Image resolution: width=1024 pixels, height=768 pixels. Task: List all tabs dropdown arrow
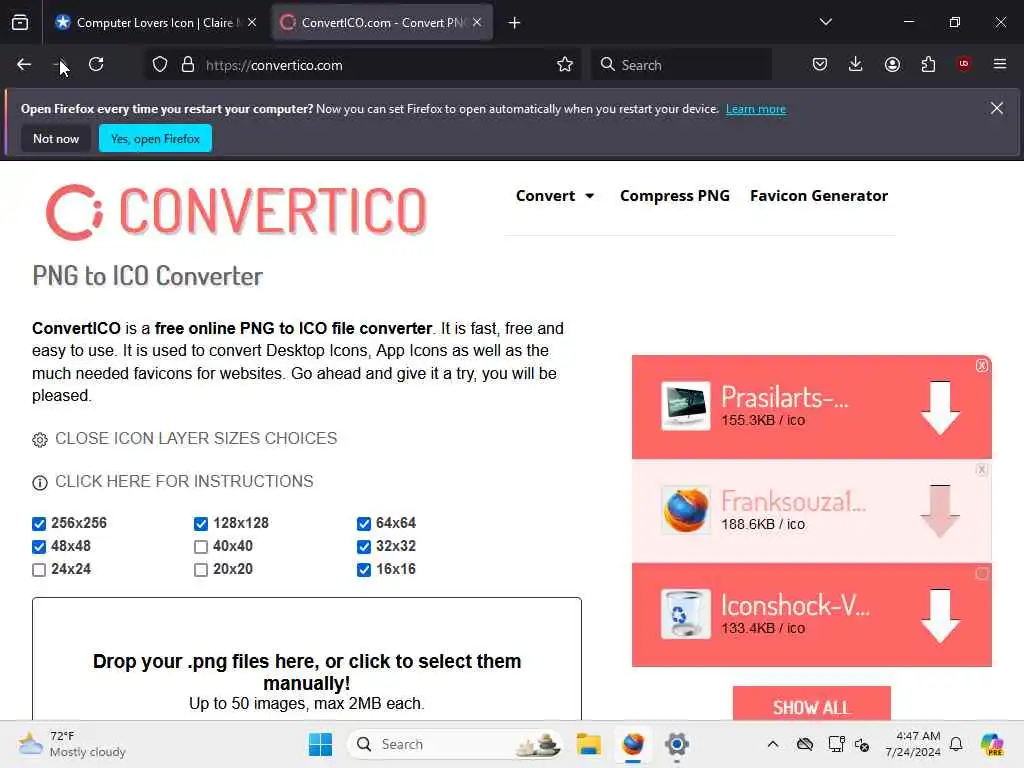tap(826, 22)
